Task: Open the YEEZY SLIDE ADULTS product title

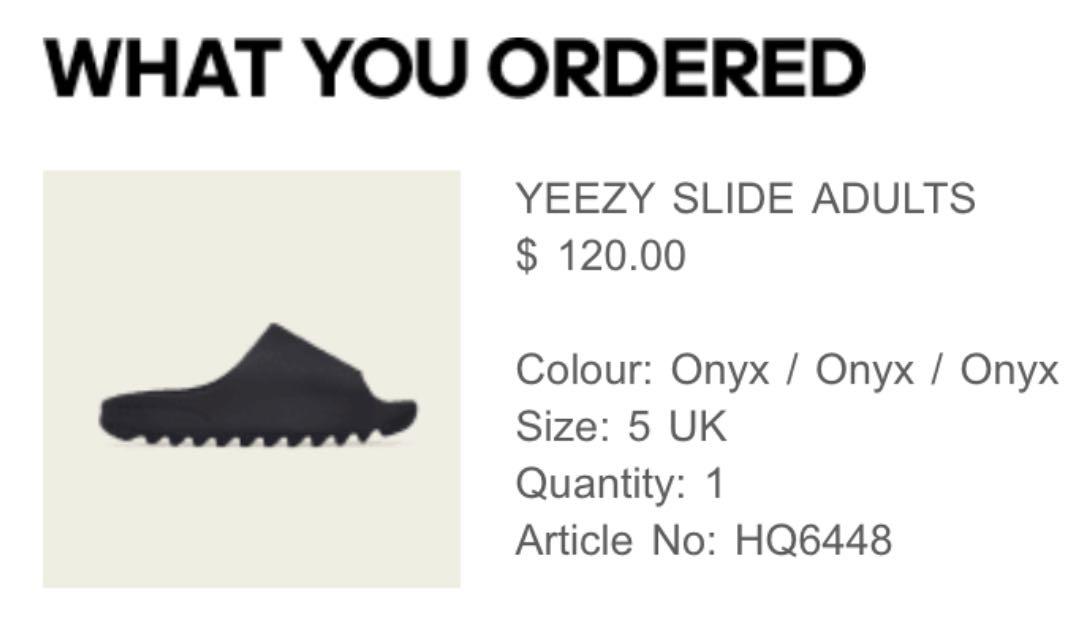Action: [x=745, y=198]
